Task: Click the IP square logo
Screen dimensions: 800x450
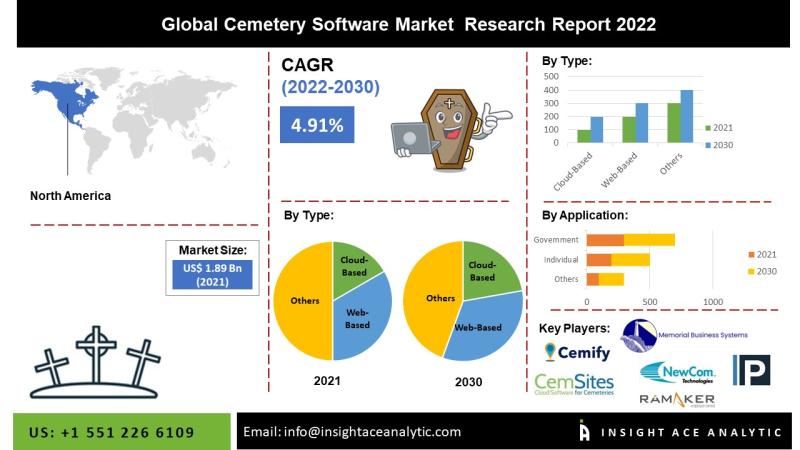Action: click(x=752, y=370)
